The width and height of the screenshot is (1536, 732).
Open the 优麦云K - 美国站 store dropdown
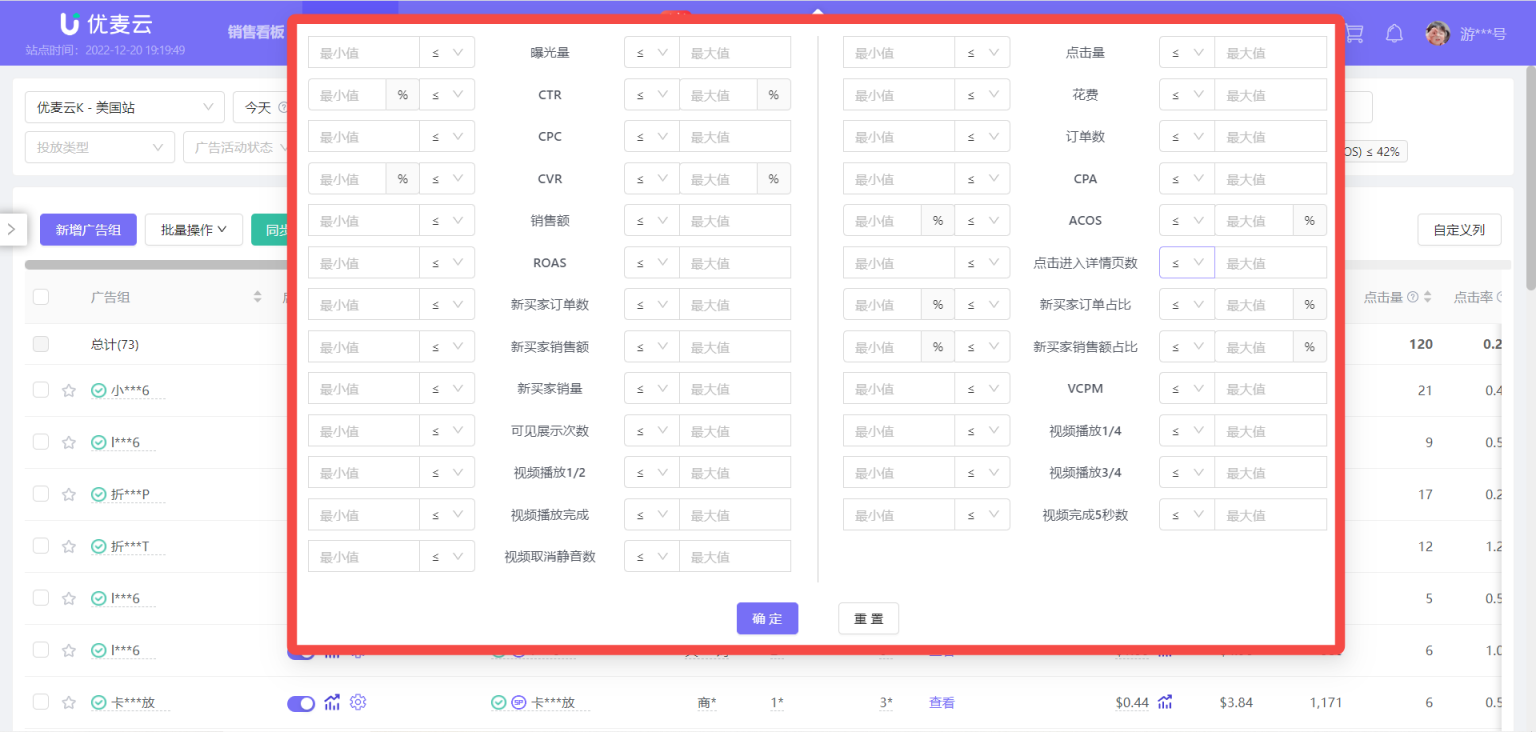click(124, 107)
